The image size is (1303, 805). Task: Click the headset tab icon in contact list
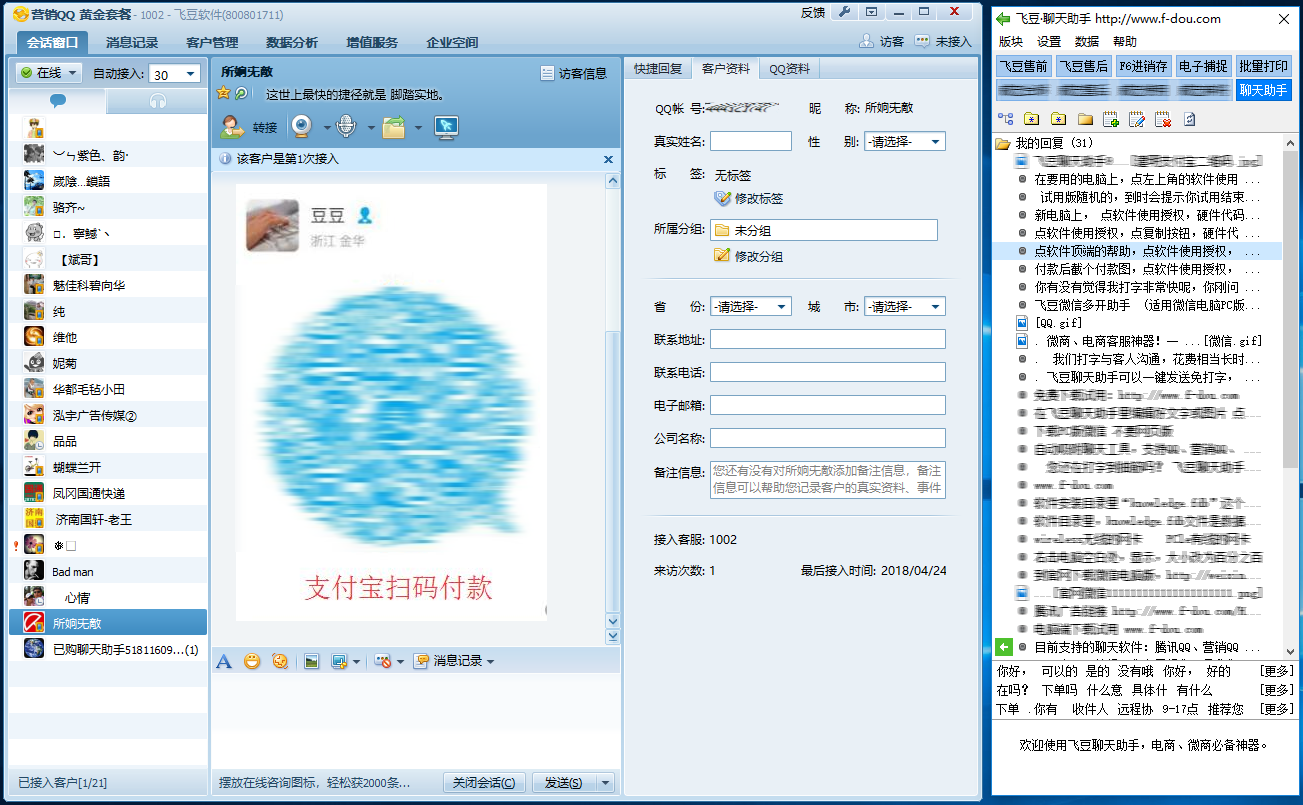point(157,101)
